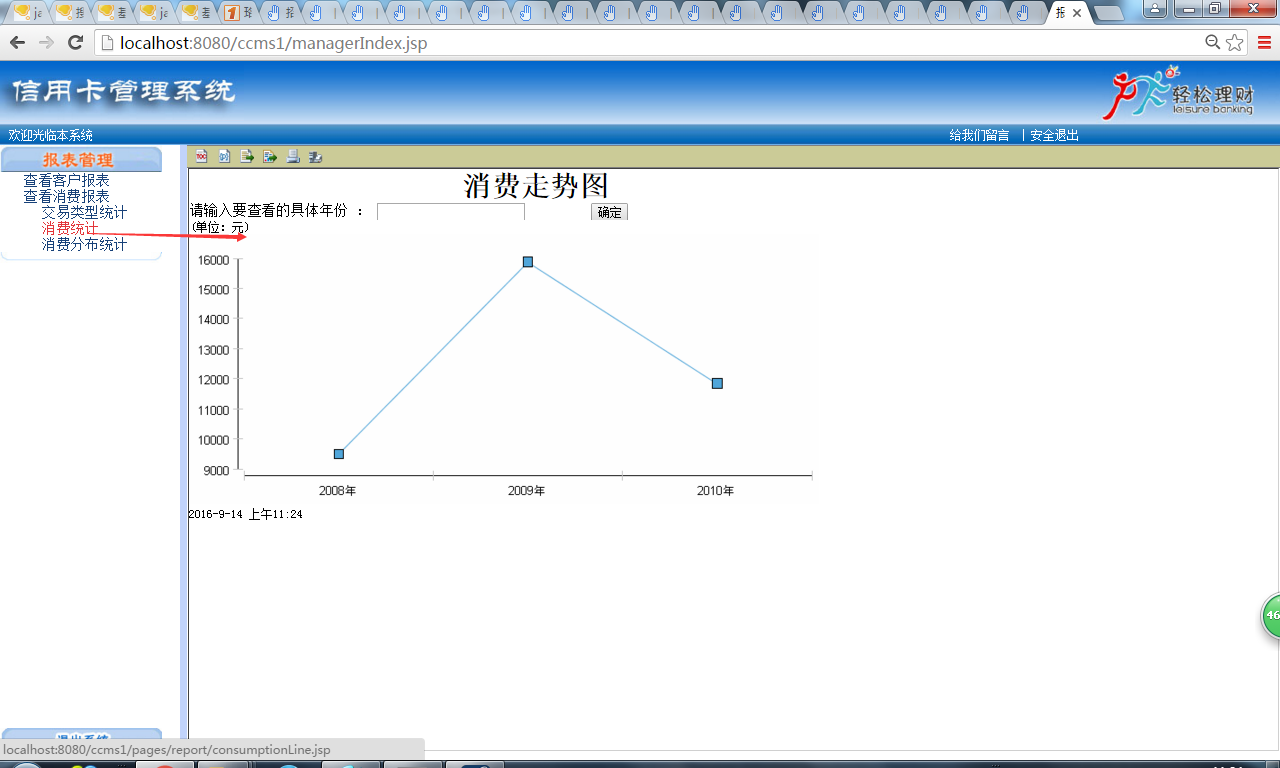Image resolution: width=1280 pixels, height=768 pixels.
Task: Click the 安全退出 logout link
Action: pos(1054,135)
